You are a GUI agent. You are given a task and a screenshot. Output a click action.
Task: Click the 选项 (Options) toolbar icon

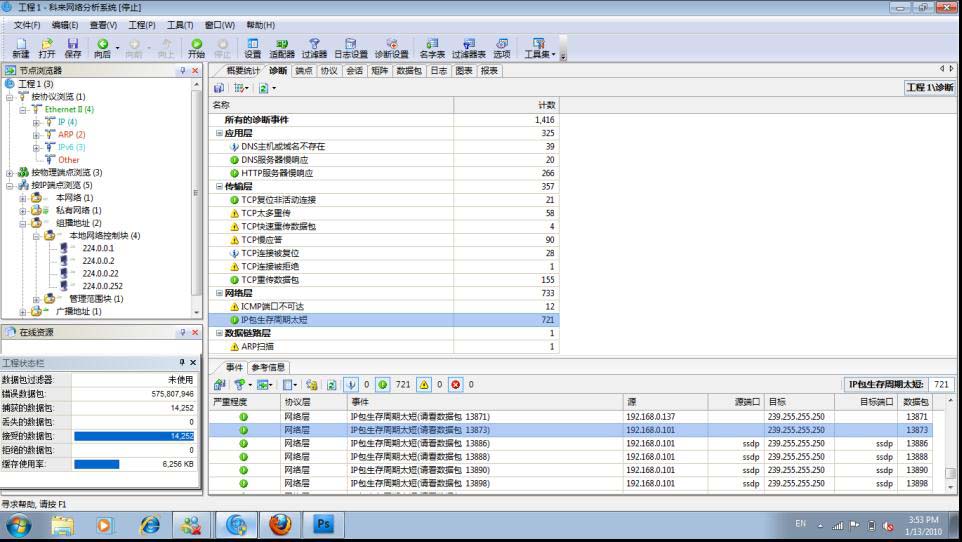(502, 48)
